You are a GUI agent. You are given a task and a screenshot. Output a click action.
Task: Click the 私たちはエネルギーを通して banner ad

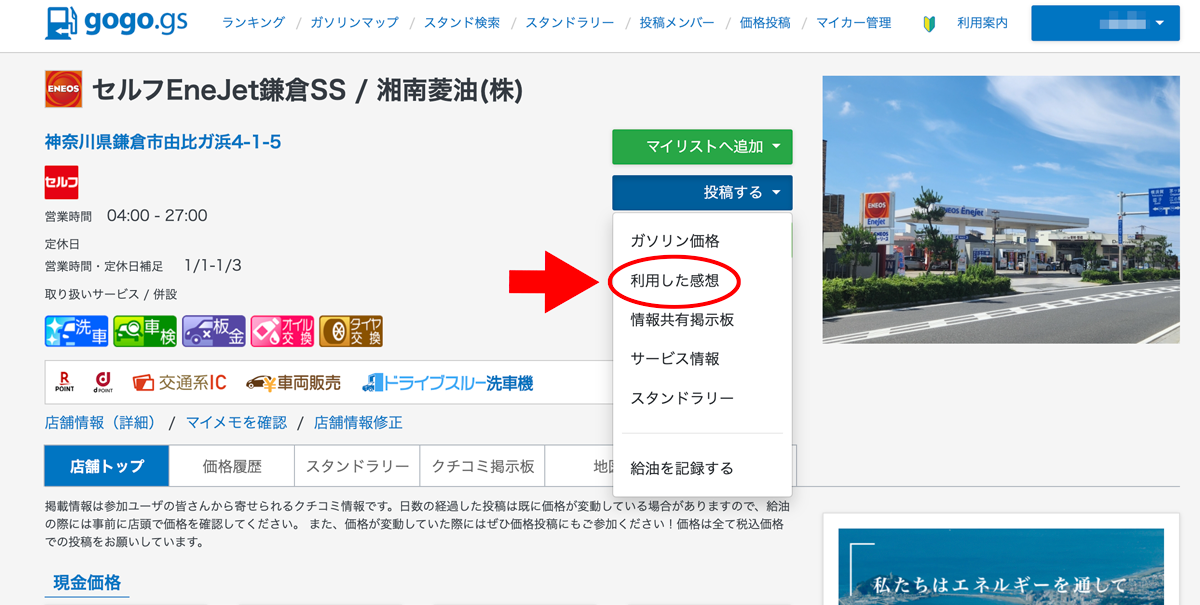point(1001,567)
